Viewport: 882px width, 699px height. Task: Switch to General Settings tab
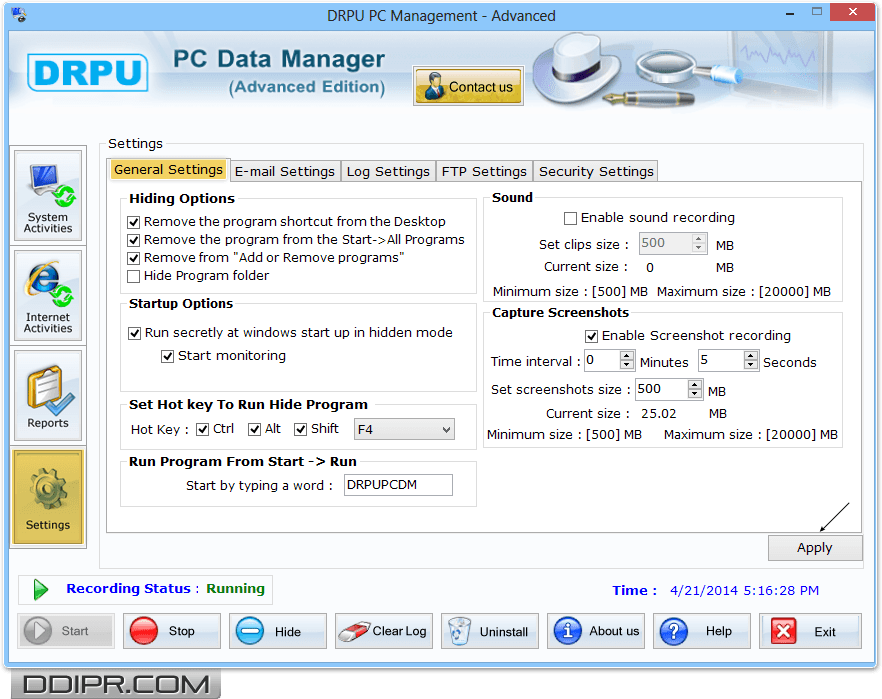[x=168, y=169]
